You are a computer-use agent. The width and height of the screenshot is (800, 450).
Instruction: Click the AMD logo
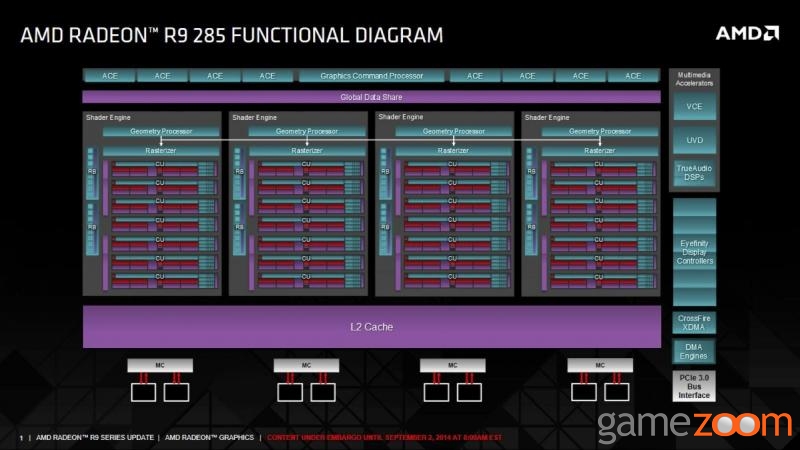(x=747, y=34)
